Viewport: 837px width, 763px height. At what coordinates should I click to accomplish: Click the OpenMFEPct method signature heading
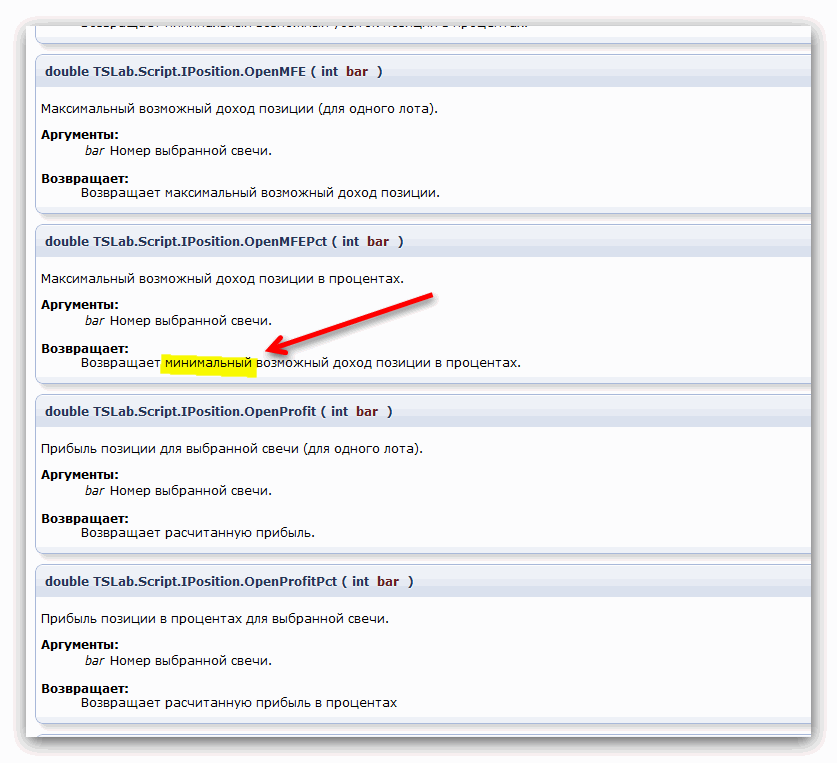(x=224, y=241)
